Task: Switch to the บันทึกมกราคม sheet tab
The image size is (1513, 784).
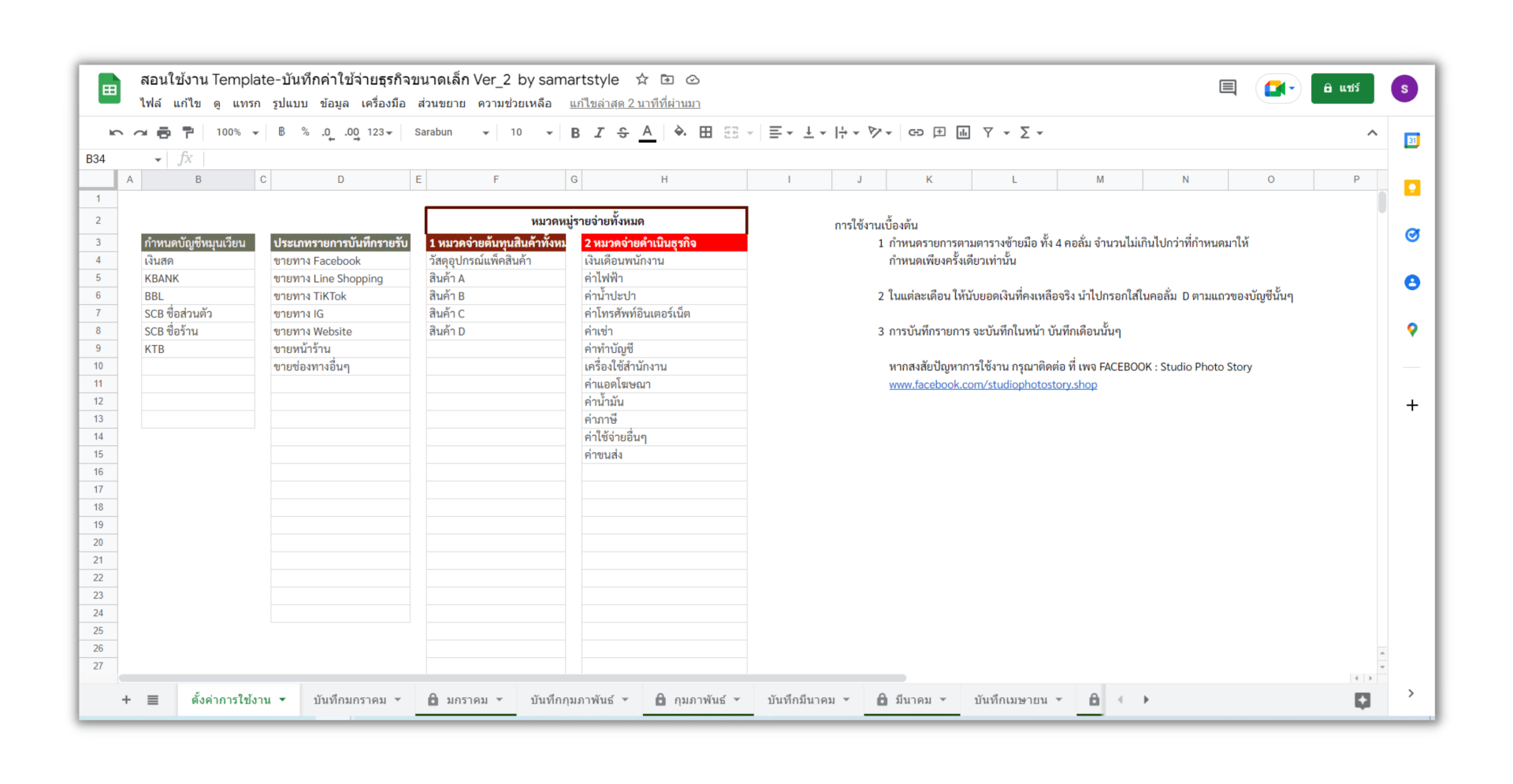Action: click(349, 699)
